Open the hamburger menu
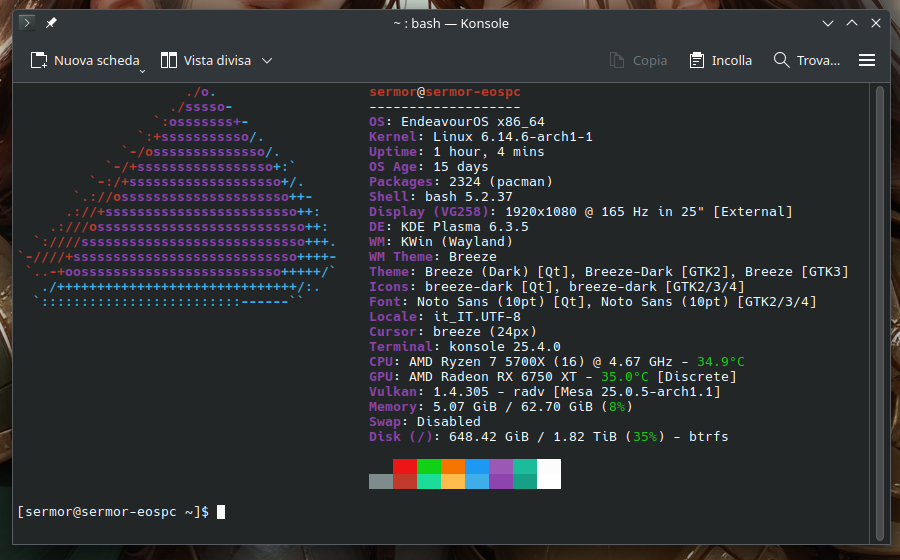Screen dimensions: 900x560 tap(867, 61)
